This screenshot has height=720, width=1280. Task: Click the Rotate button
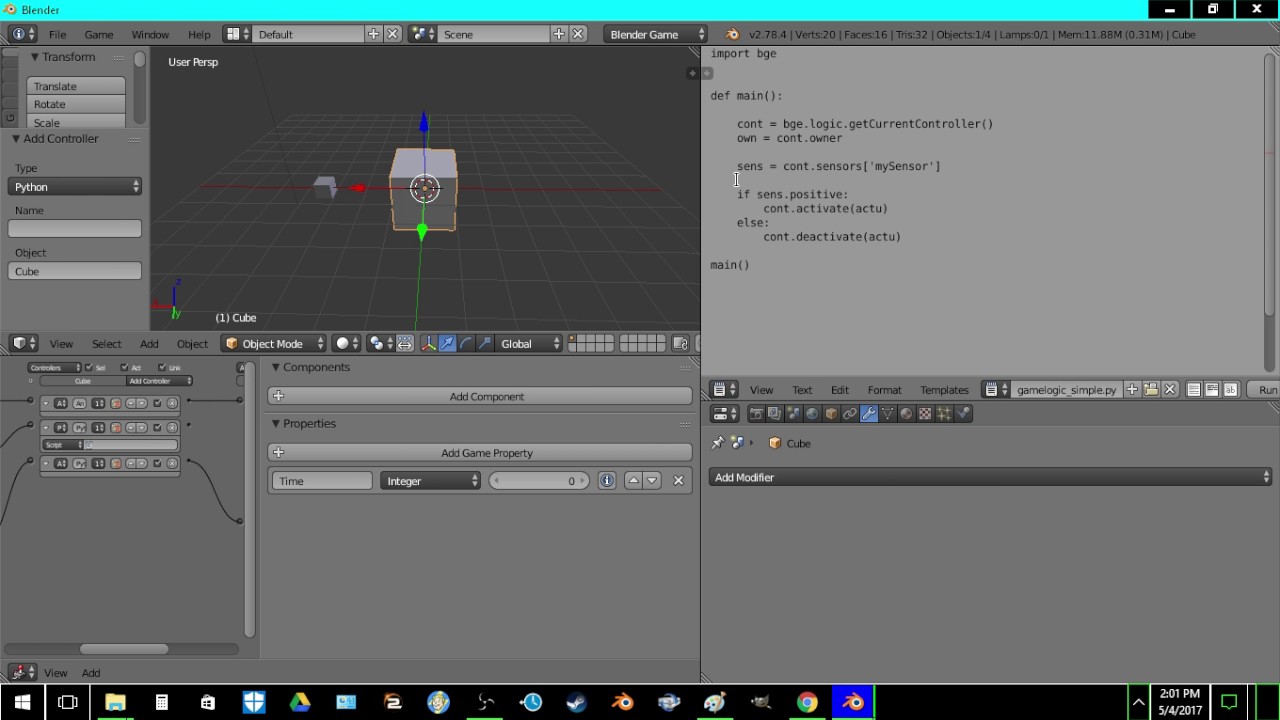coord(76,104)
